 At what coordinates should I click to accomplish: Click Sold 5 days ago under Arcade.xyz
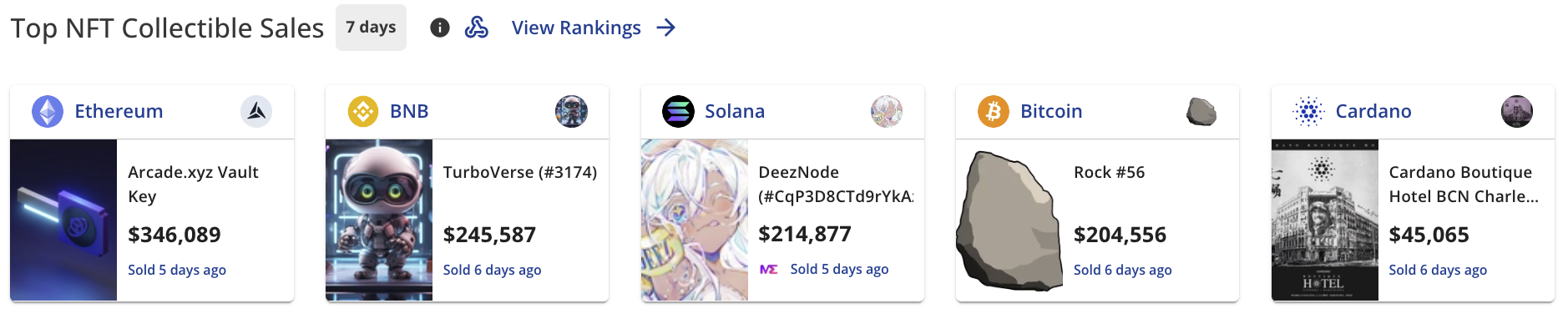coord(177,270)
